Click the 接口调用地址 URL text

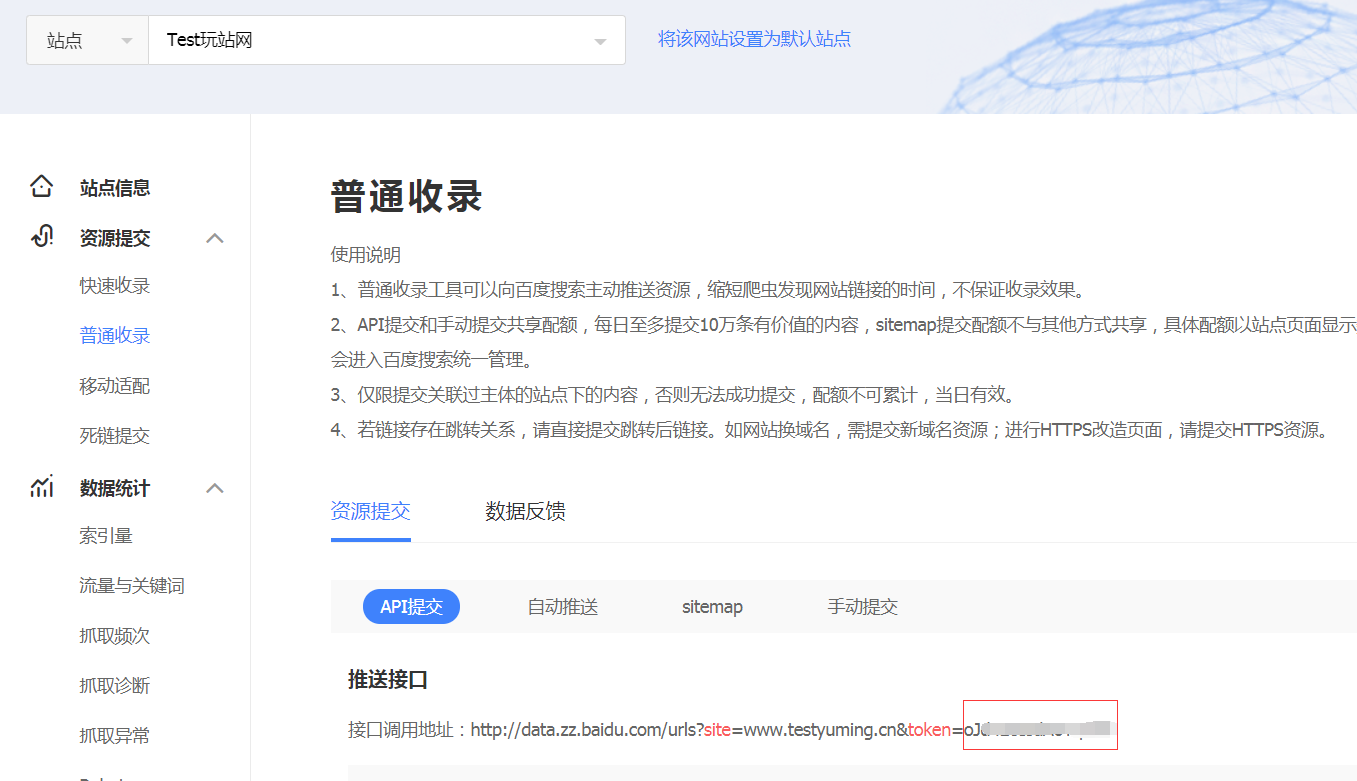point(731,730)
